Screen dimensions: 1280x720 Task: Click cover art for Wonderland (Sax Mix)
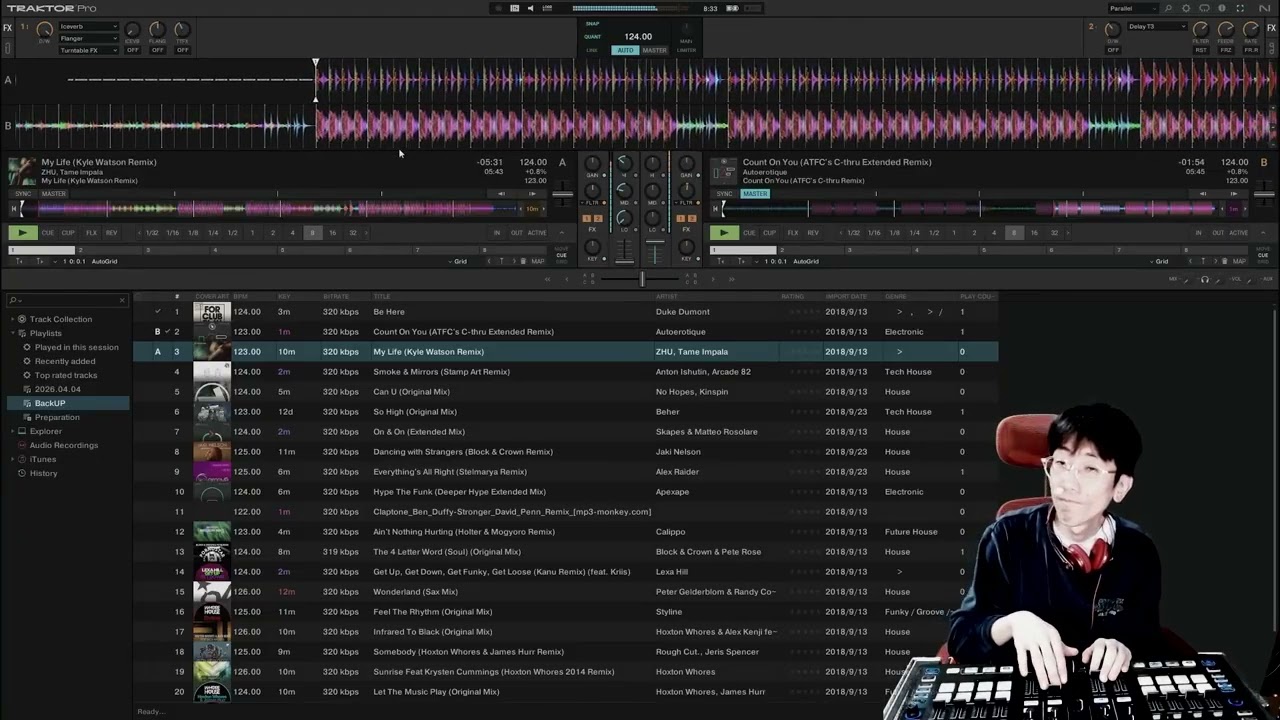click(212, 591)
